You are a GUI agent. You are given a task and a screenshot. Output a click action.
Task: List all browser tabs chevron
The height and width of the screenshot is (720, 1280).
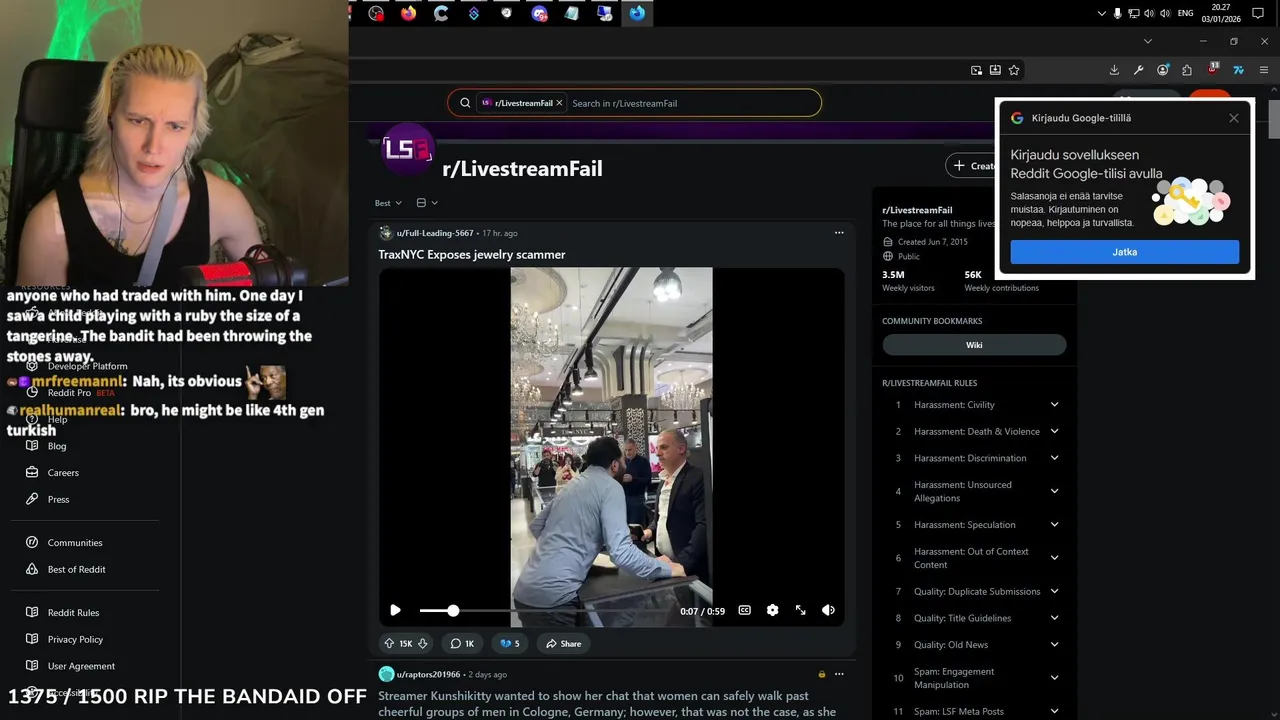pos(1148,41)
